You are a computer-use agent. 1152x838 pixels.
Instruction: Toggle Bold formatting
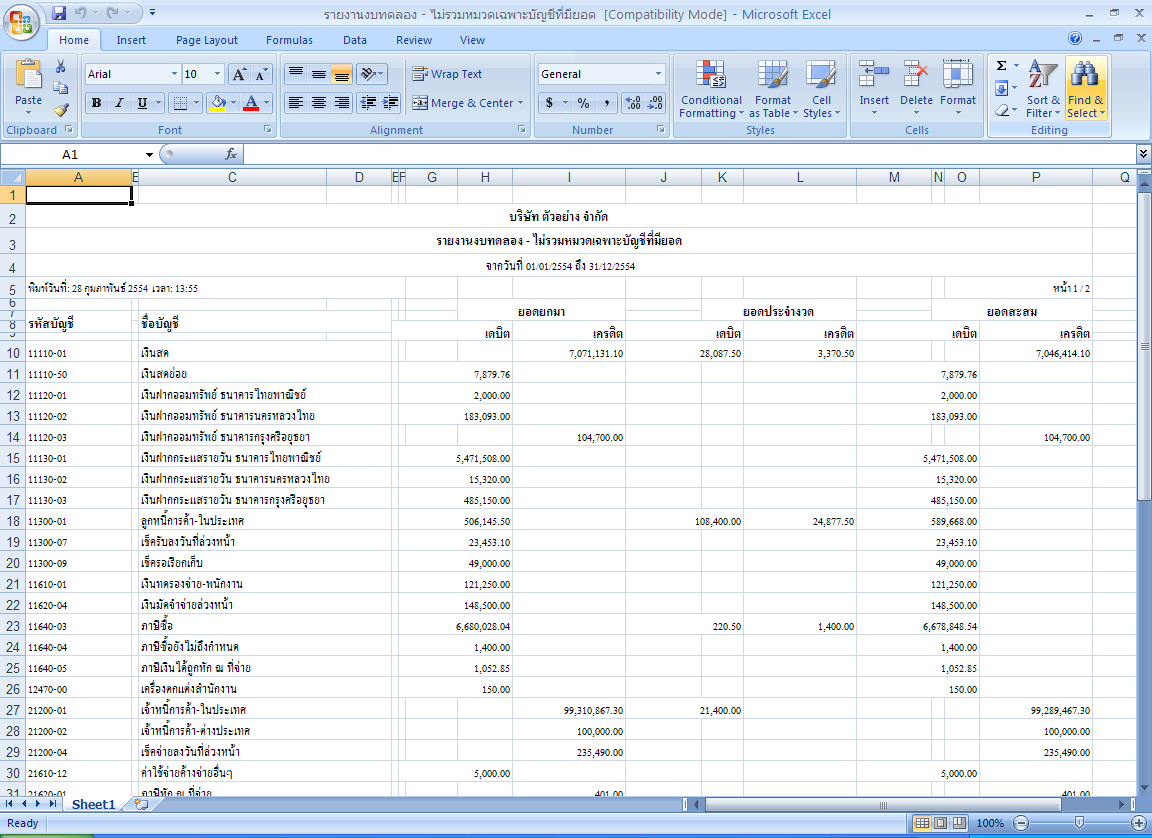coord(97,103)
